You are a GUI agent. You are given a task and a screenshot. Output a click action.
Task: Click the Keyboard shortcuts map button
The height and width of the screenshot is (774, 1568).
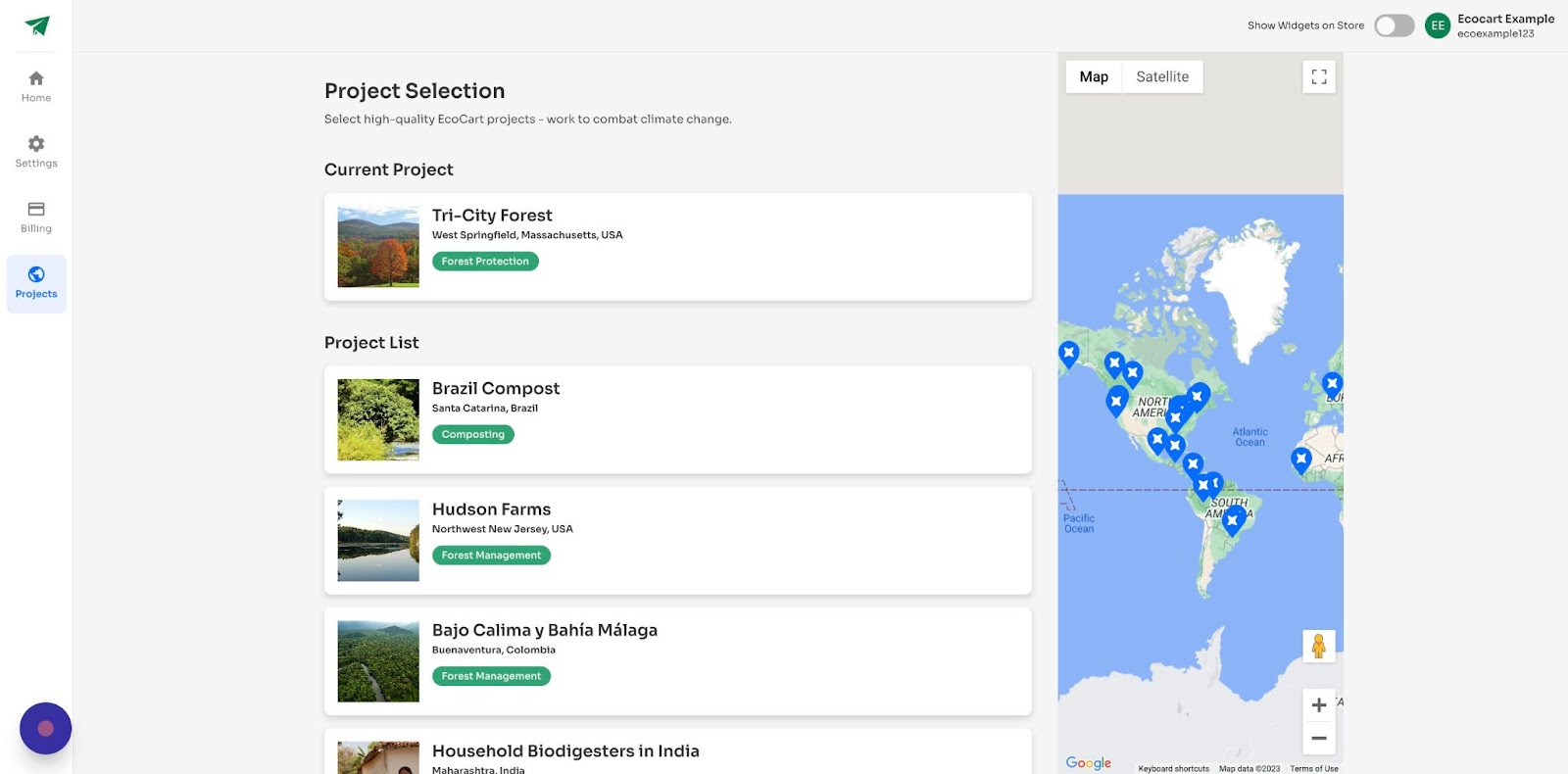click(x=1174, y=769)
